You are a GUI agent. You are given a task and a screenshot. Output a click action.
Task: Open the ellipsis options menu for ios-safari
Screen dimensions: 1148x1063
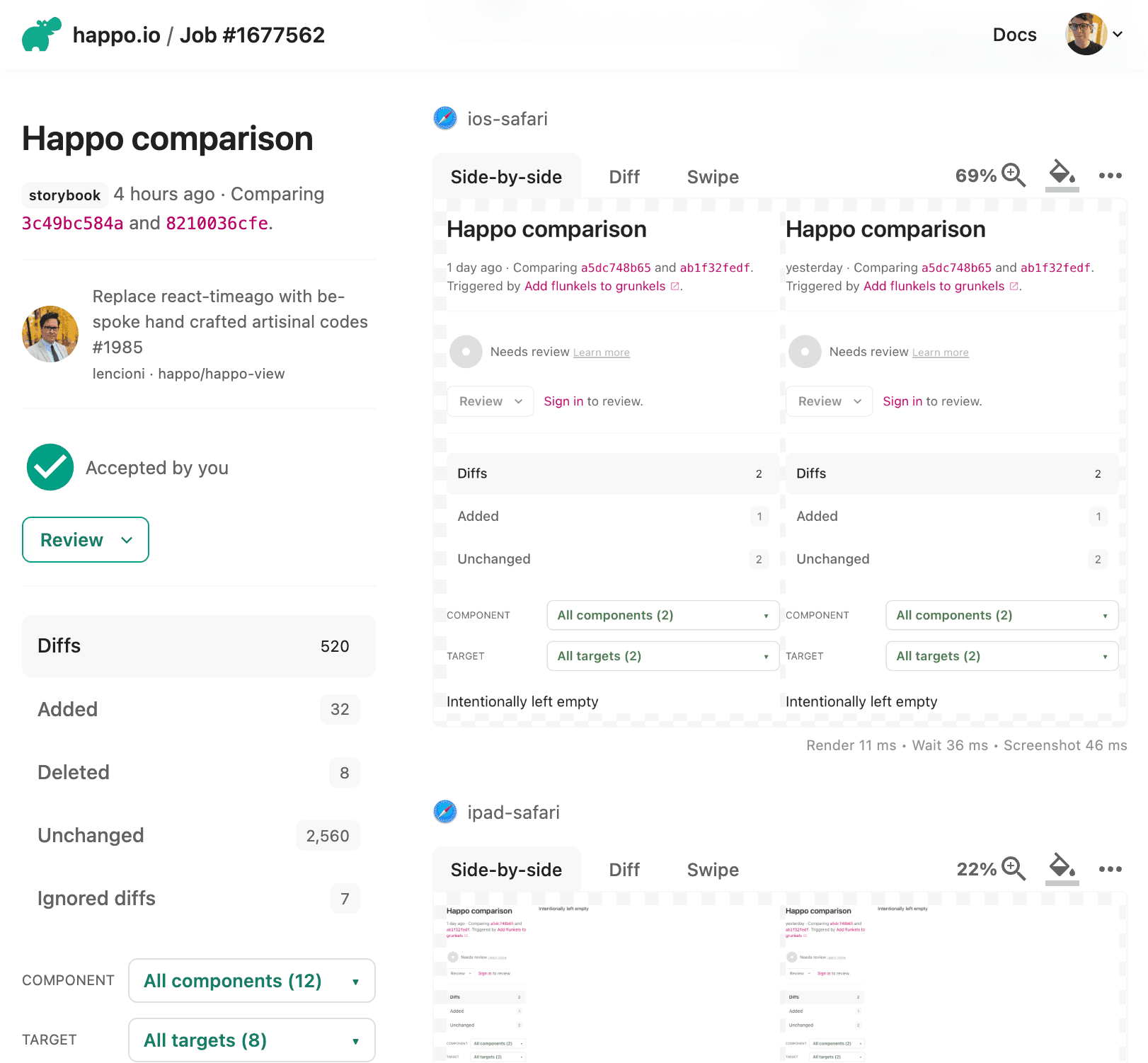(1109, 176)
